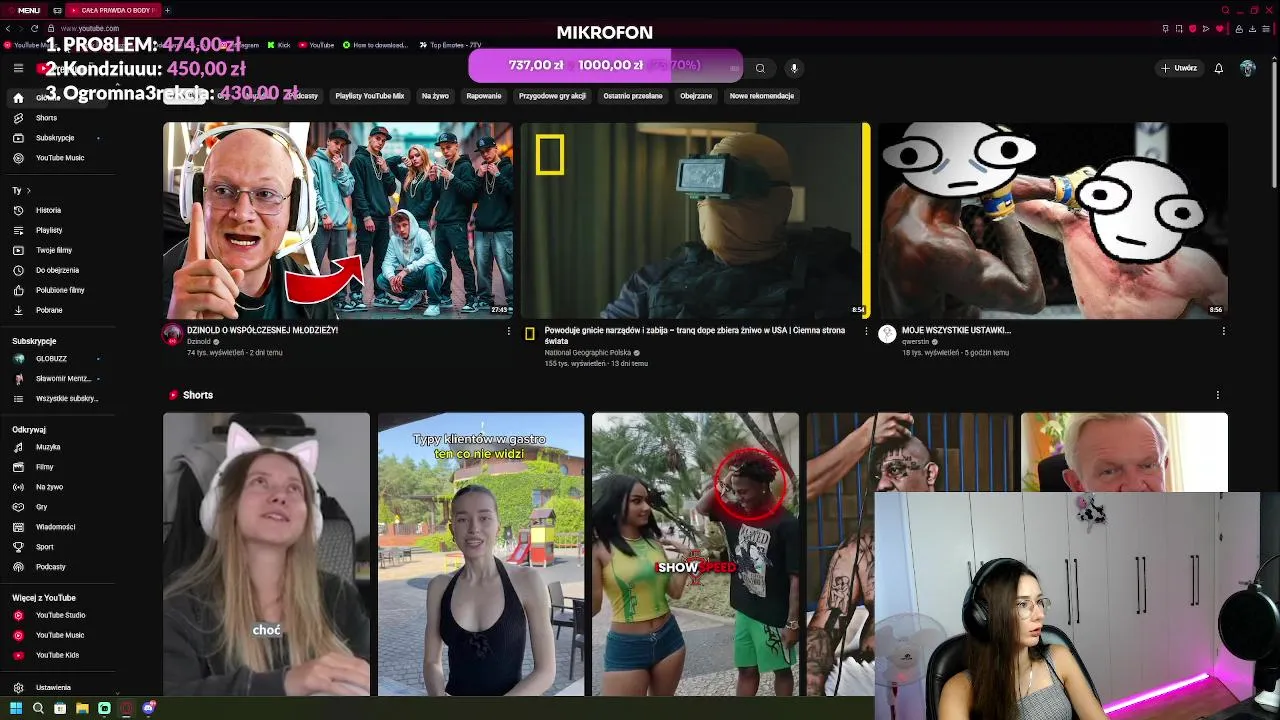Open the Shorts shelf options menu

coord(1217,395)
